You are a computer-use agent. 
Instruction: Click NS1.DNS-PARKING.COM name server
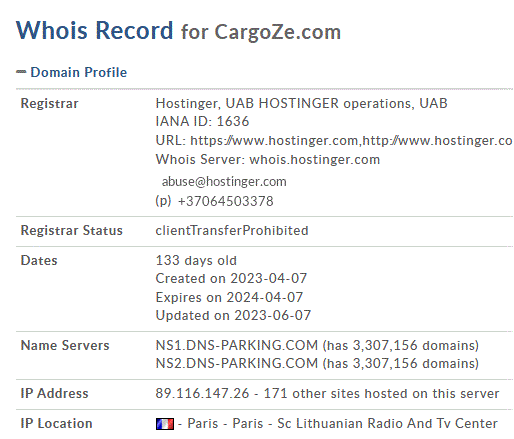click(x=237, y=345)
